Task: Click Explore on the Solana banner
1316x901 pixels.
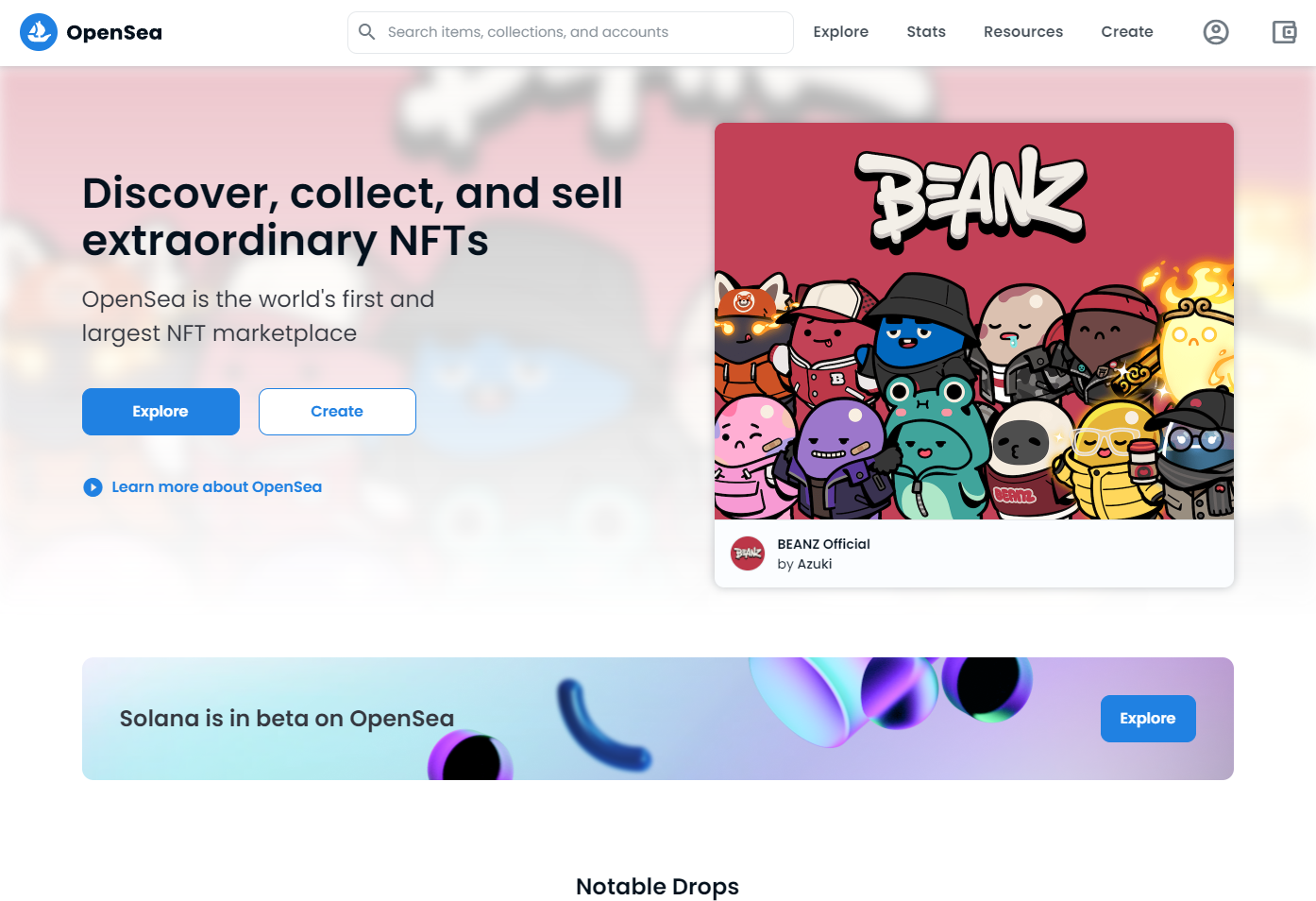Action: [x=1148, y=719]
